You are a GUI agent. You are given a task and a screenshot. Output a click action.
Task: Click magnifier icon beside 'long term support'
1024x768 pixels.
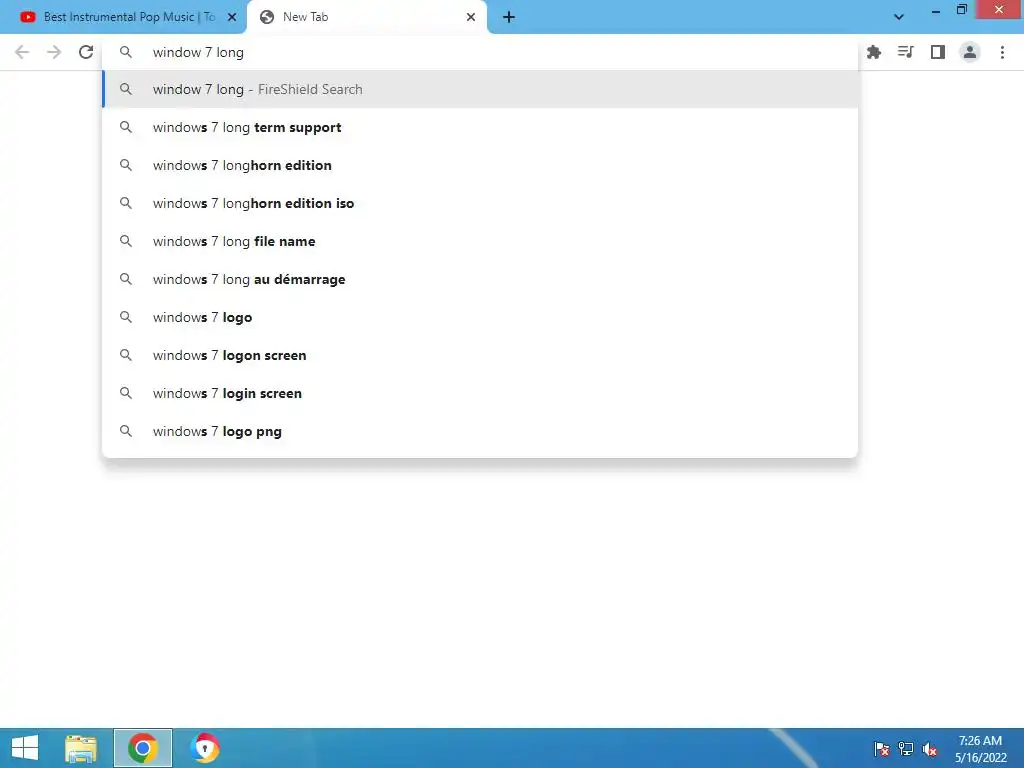[126, 127]
